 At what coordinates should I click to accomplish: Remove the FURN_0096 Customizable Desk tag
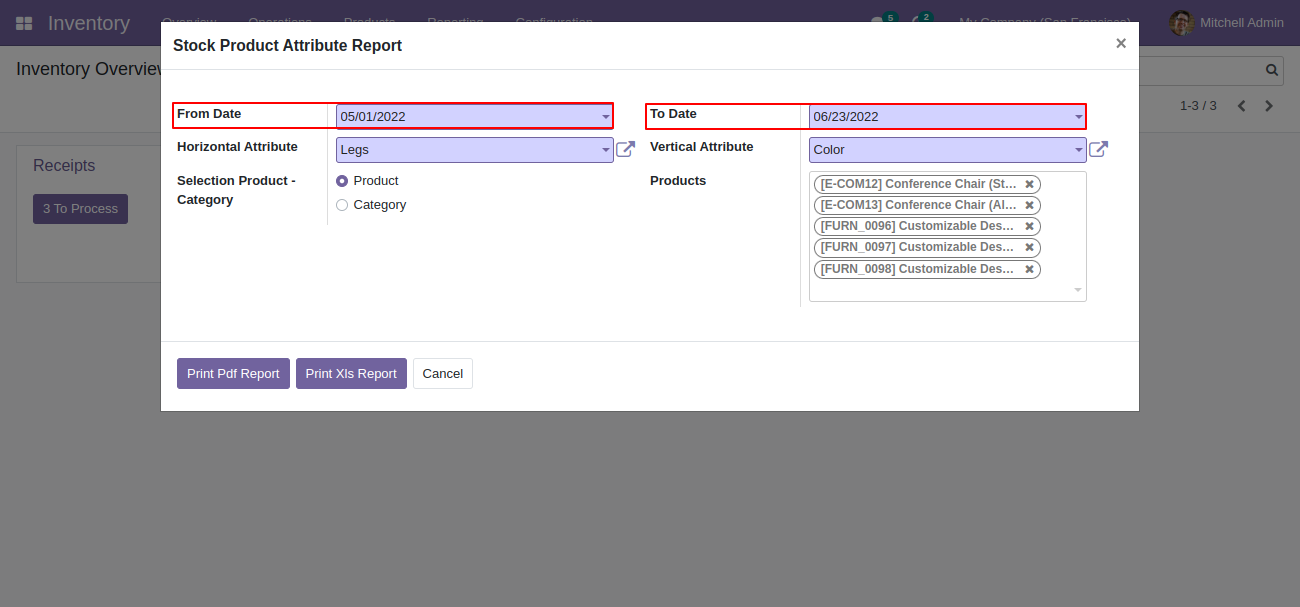(x=1029, y=226)
